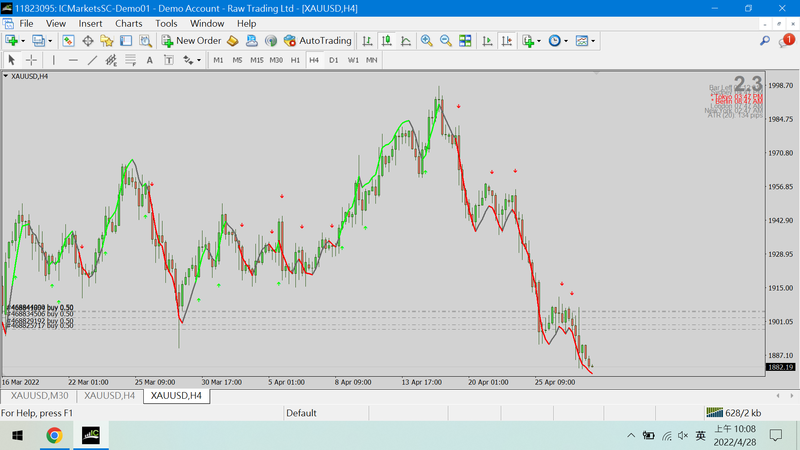Select the D1 timeframe button
The height and width of the screenshot is (450, 800).
tap(333, 60)
